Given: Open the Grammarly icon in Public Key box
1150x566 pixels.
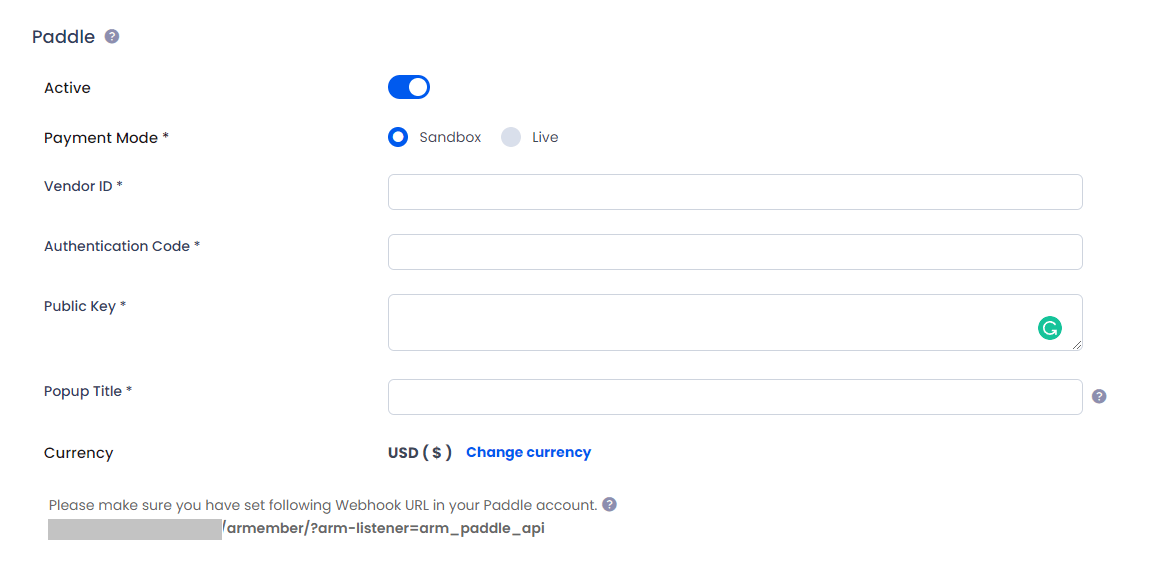Looking at the screenshot, I should pyautogui.click(x=1050, y=328).
